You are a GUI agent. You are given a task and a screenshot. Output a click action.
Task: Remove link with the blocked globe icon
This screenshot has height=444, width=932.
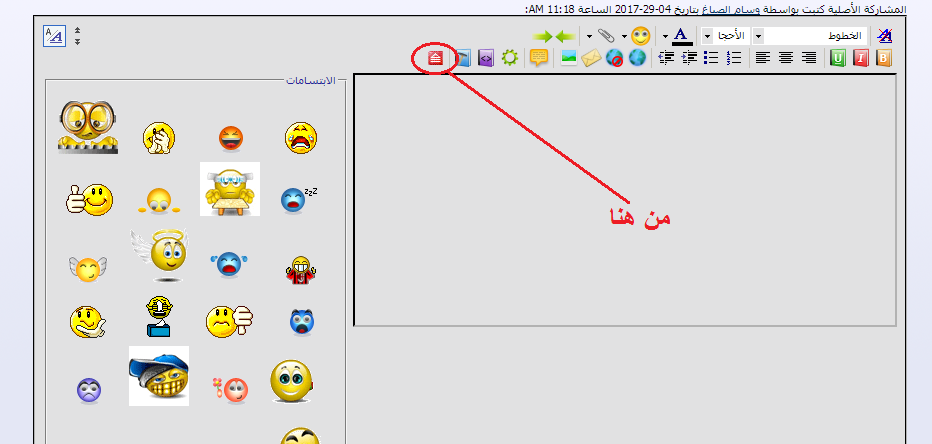(615, 58)
